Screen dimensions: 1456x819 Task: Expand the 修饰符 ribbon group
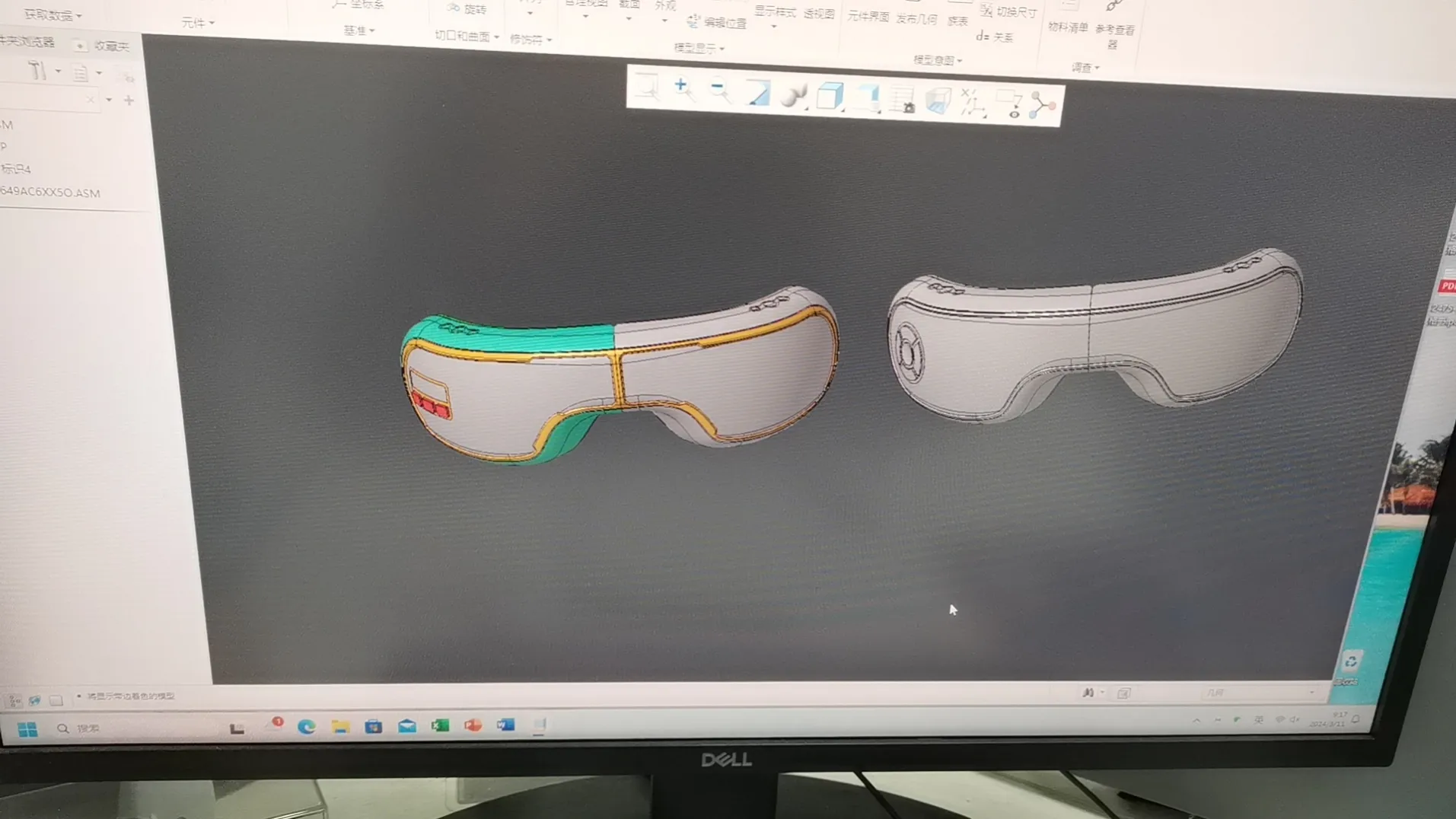pyautogui.click(x=530, y=40)
